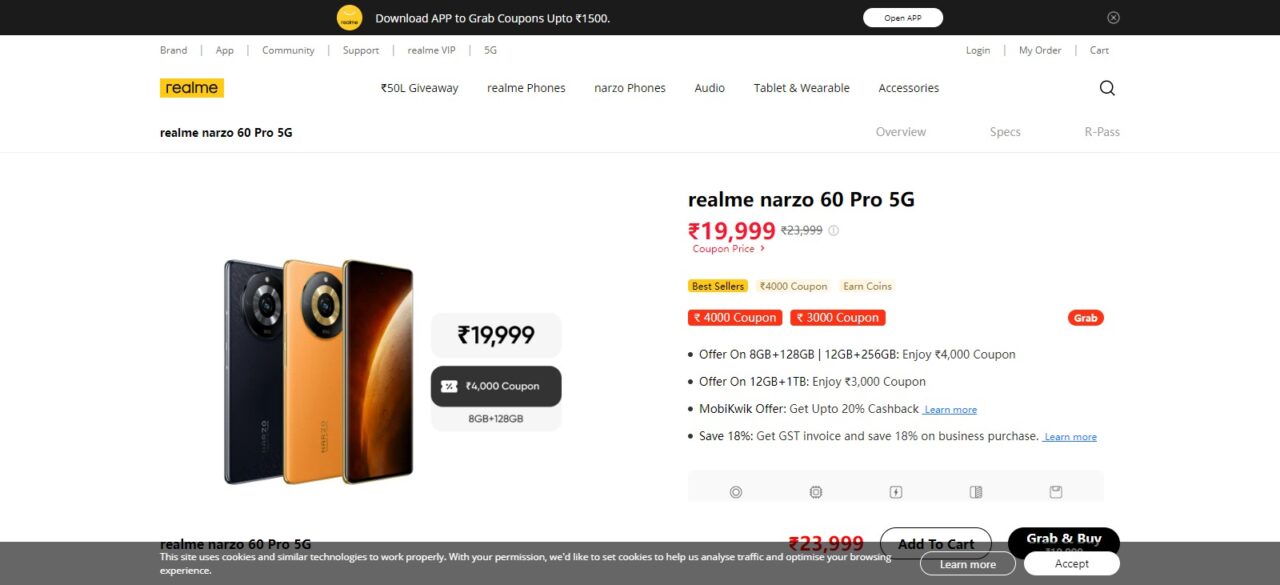Click Add To Cart button
The image size is (1280, 585).
click(936, 544)
